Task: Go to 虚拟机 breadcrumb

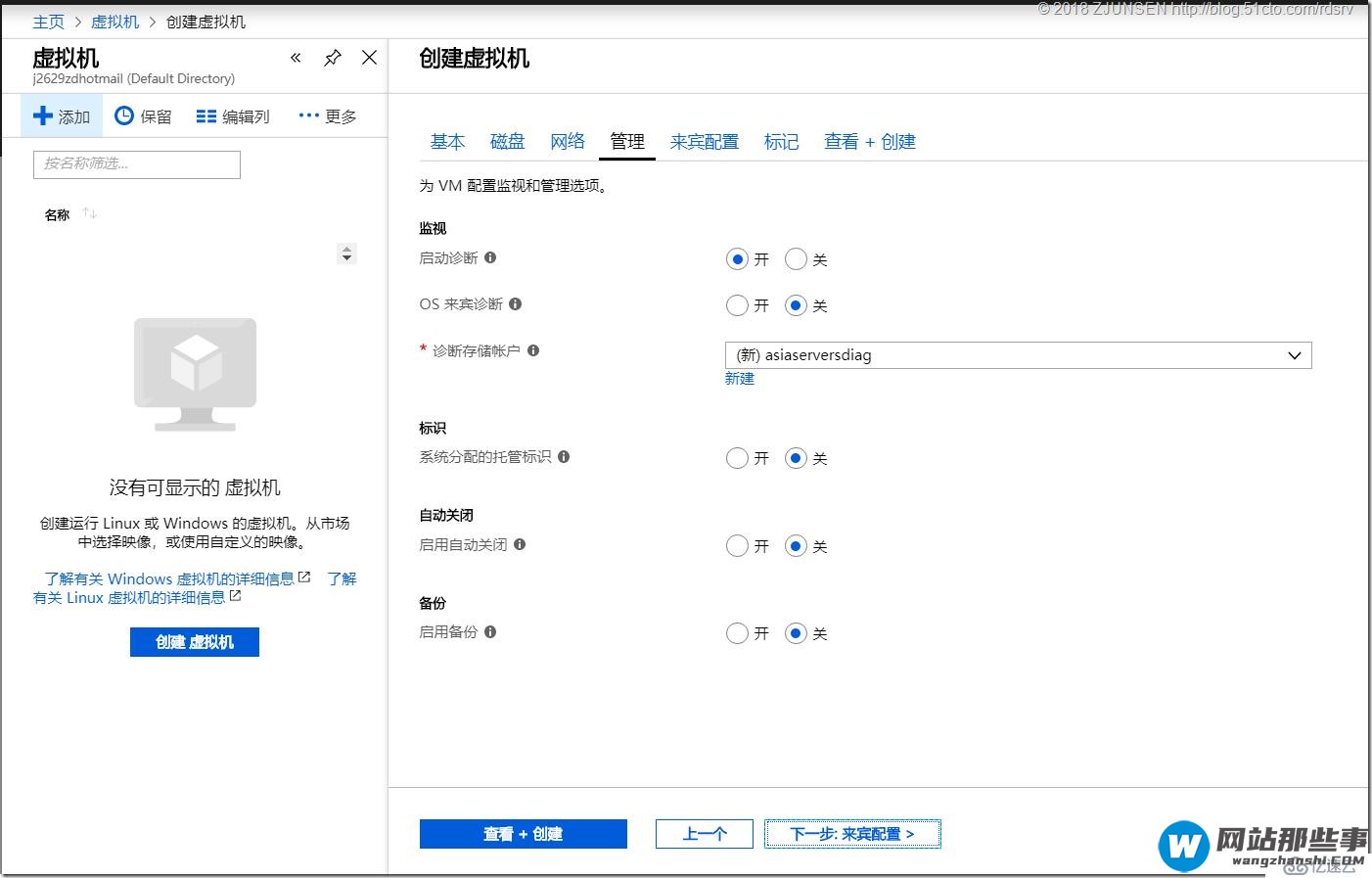Action: [115, 22]
